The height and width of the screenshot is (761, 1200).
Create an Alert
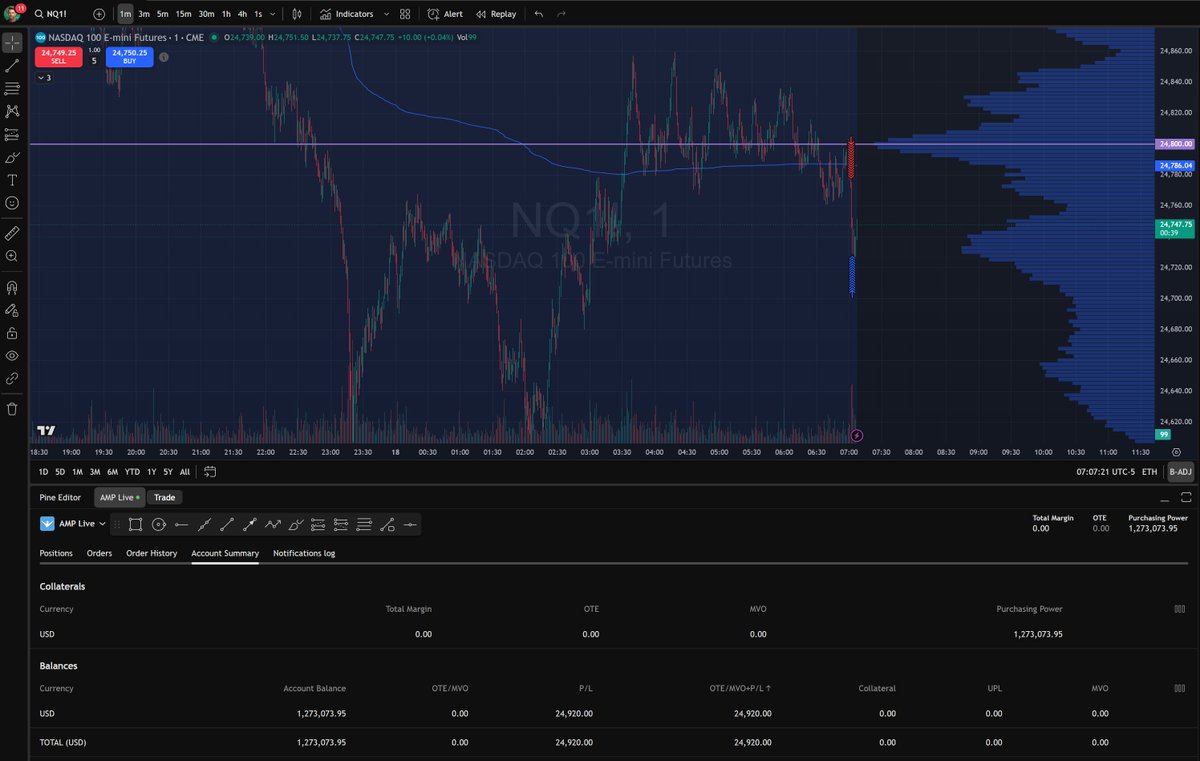click(444, 14)
